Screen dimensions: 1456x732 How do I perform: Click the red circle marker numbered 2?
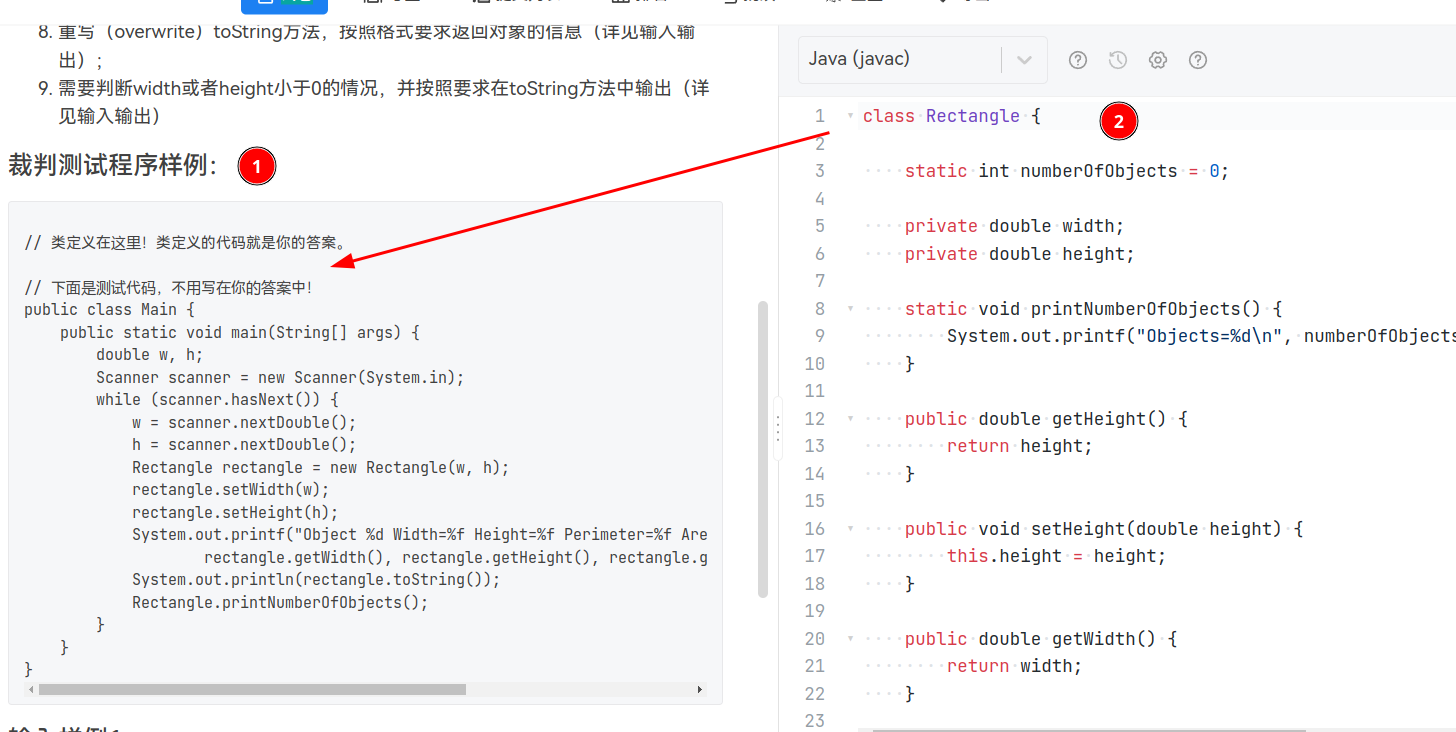tap(1118, 122)
